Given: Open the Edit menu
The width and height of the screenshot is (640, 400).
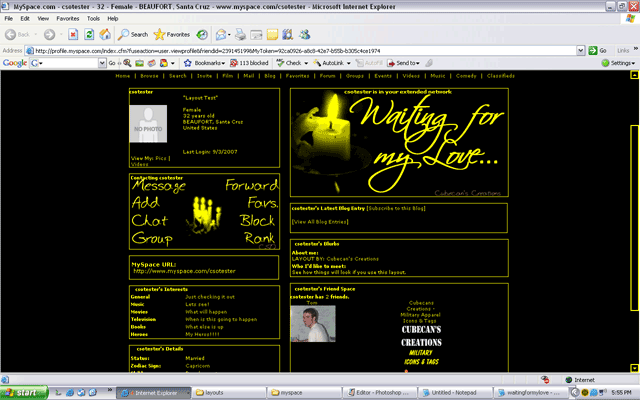Looking at the screenshot, I should 25,18.
